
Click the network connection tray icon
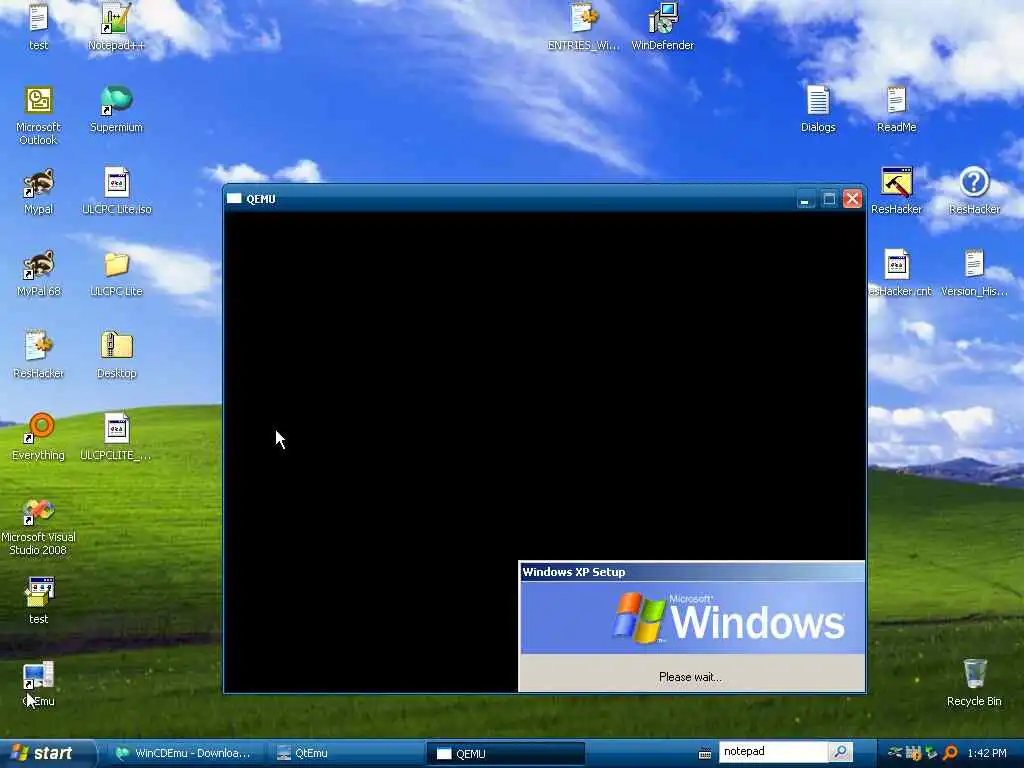[895, 753]
